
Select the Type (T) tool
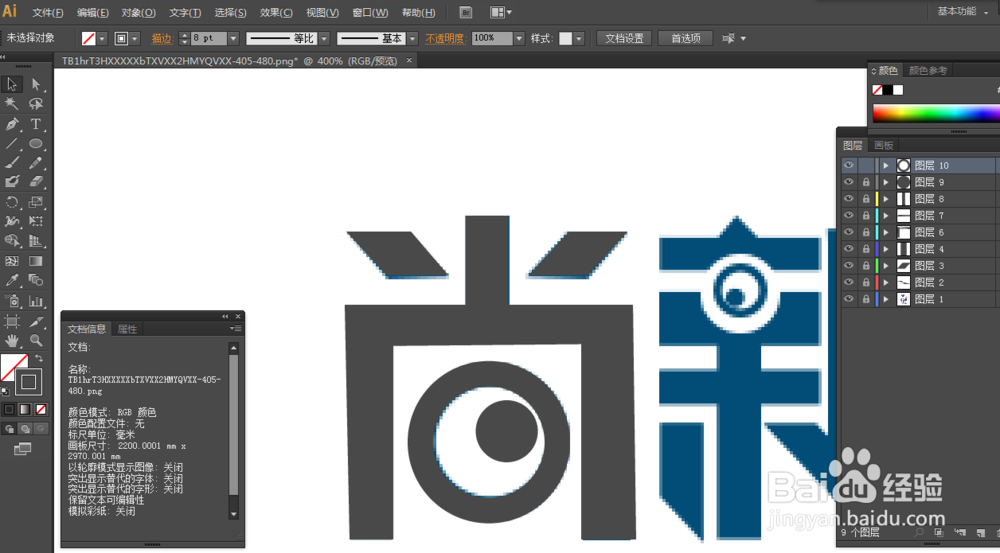[36, 124]
